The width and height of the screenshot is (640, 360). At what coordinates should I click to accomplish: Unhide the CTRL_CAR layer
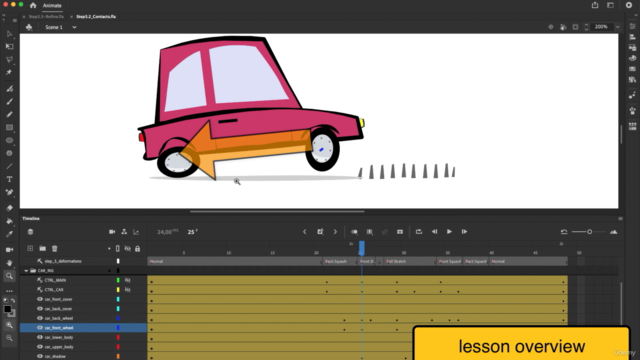click(x=127, y=290)
